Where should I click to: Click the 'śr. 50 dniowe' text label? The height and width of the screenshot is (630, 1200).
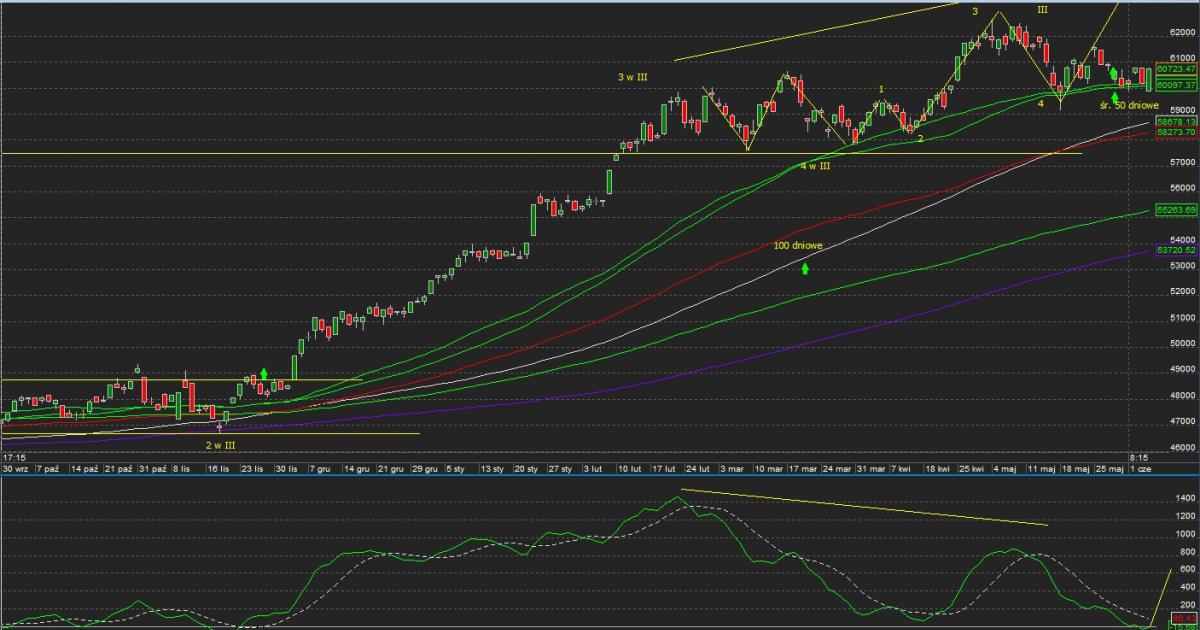coord(1130,105)
